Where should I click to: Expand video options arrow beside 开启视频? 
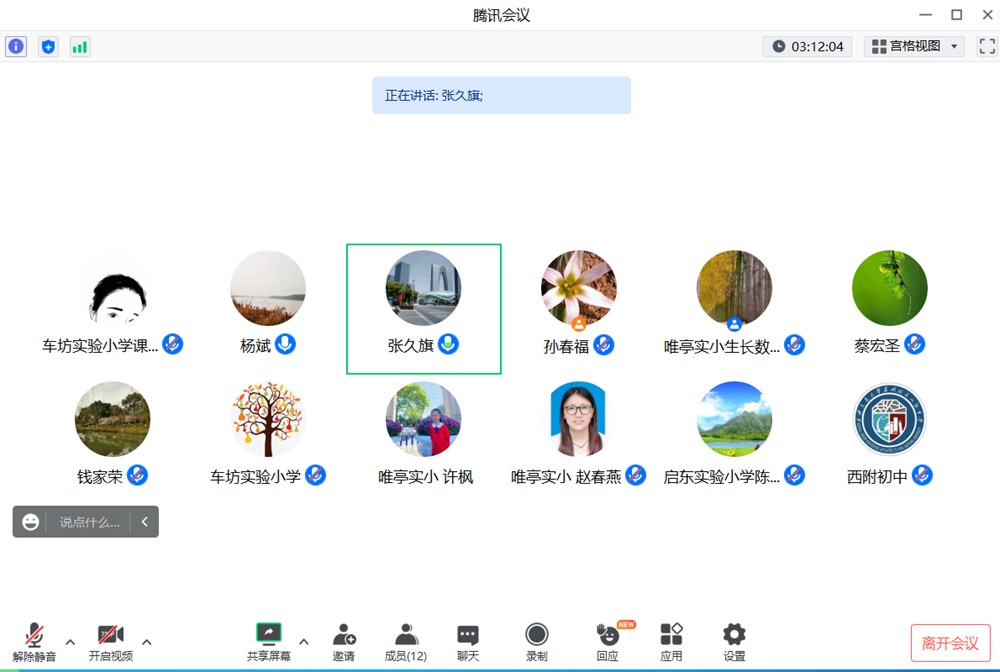pos(147,642)
